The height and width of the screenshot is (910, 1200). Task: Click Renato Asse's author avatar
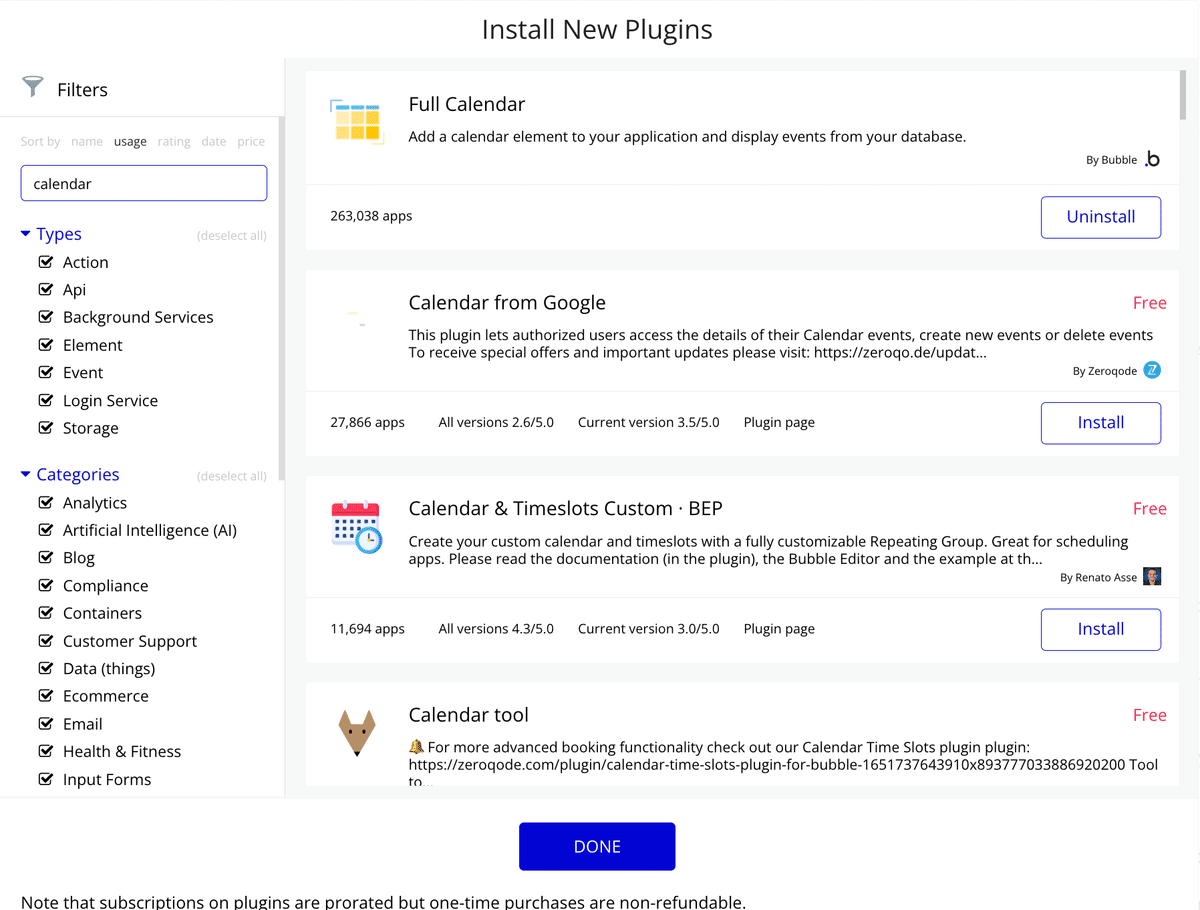click(x=1152, y=577)
